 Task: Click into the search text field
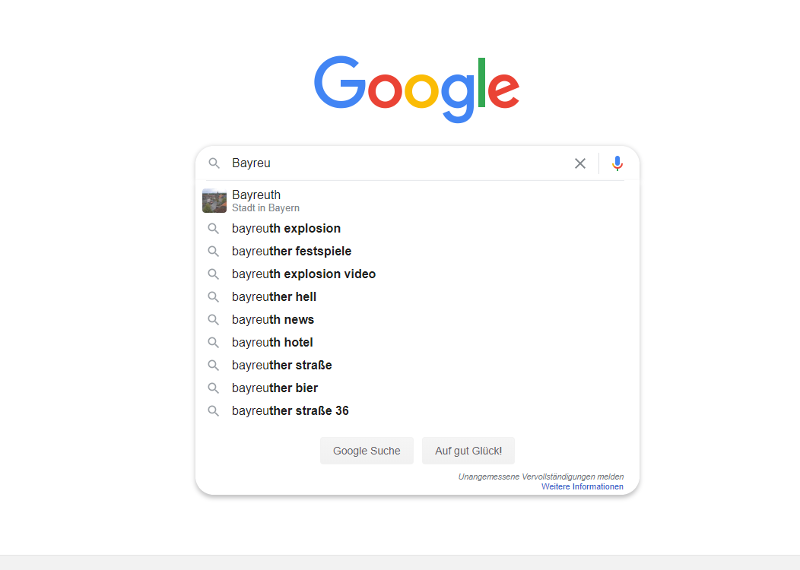coord(400,163)
